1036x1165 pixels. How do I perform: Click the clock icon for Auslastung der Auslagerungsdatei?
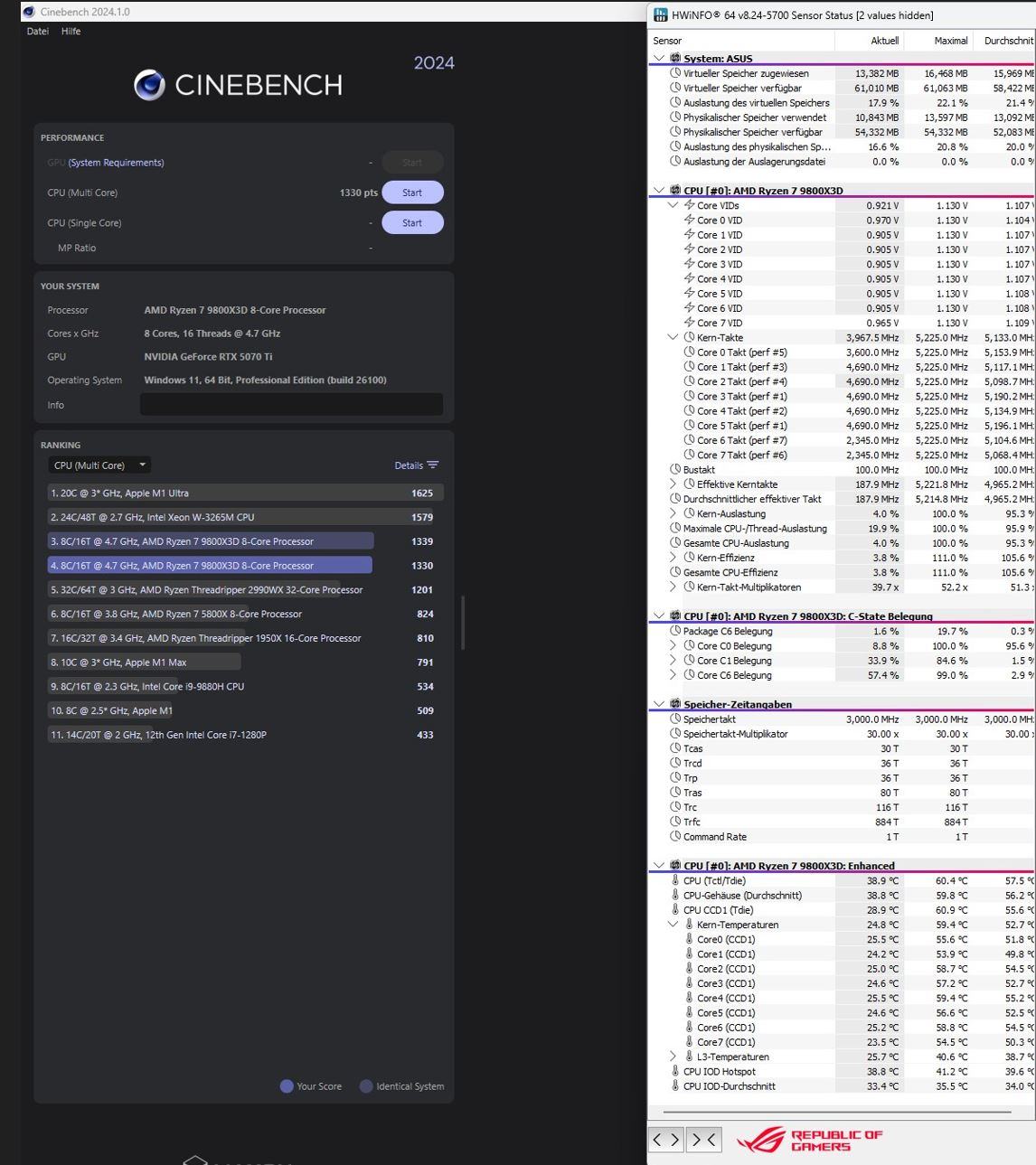[675, 161]
